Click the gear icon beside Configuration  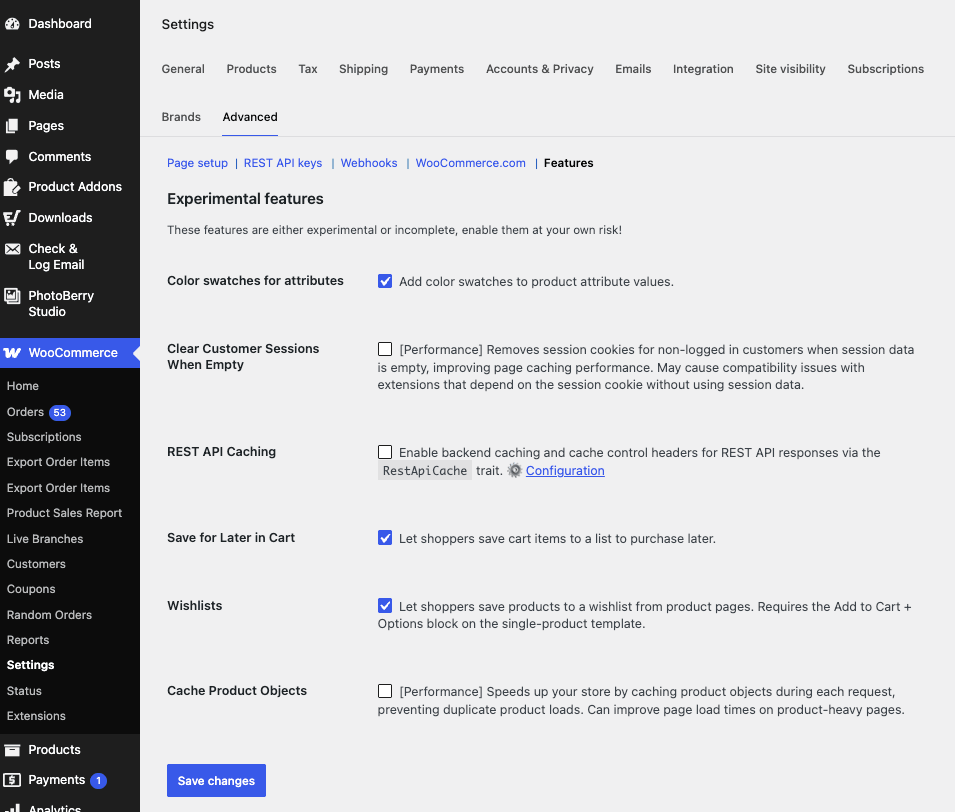coord(515,471)
